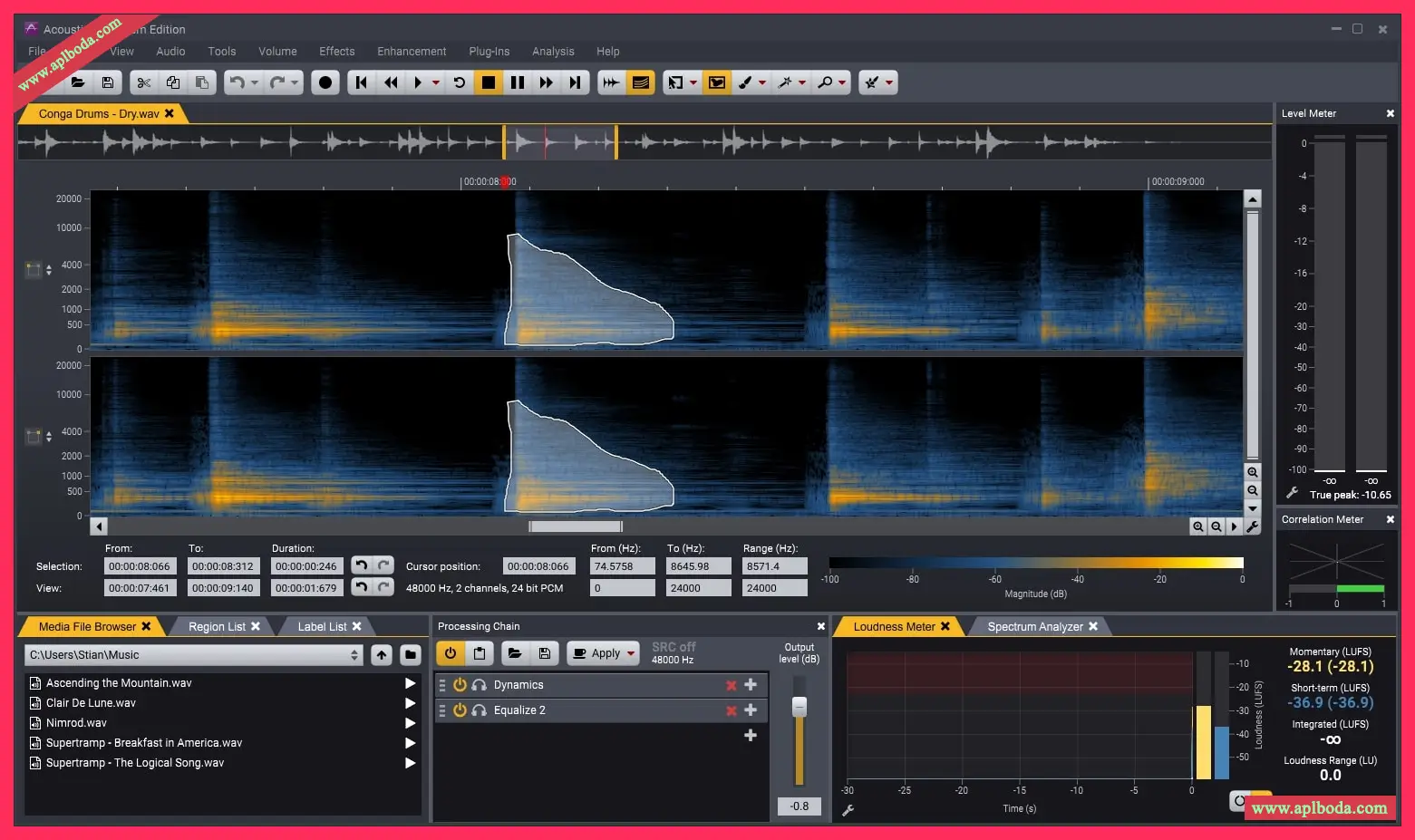This screenshot has height=840, width=1415.
Task: Open the Enhancement menu
Action: click(412, 52)
